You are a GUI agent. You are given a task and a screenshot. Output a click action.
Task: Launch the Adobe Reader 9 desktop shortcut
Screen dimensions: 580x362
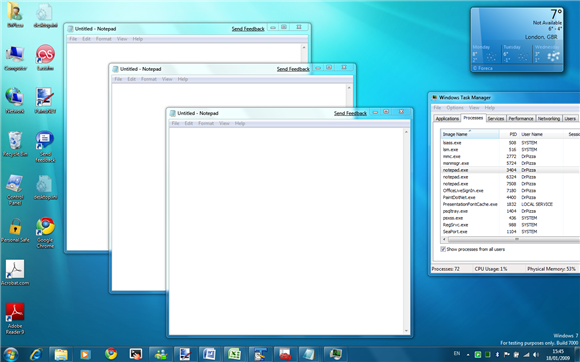15,318
